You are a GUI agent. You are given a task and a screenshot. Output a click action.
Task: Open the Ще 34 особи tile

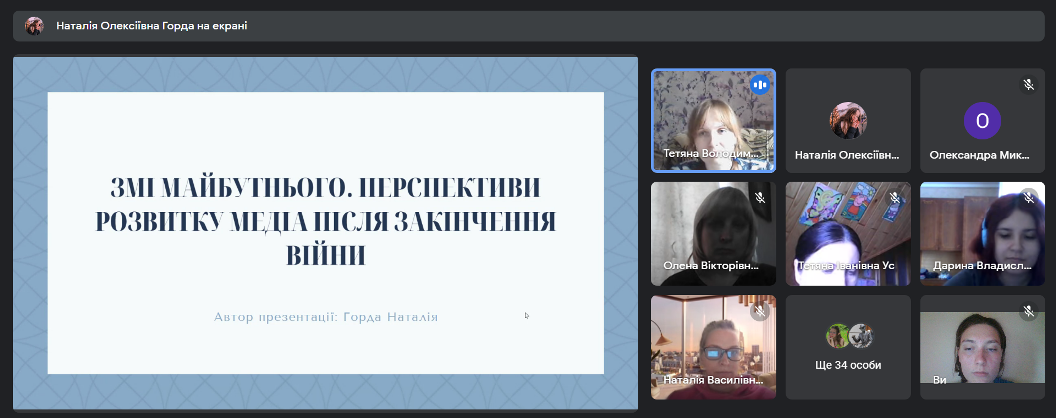848,347
